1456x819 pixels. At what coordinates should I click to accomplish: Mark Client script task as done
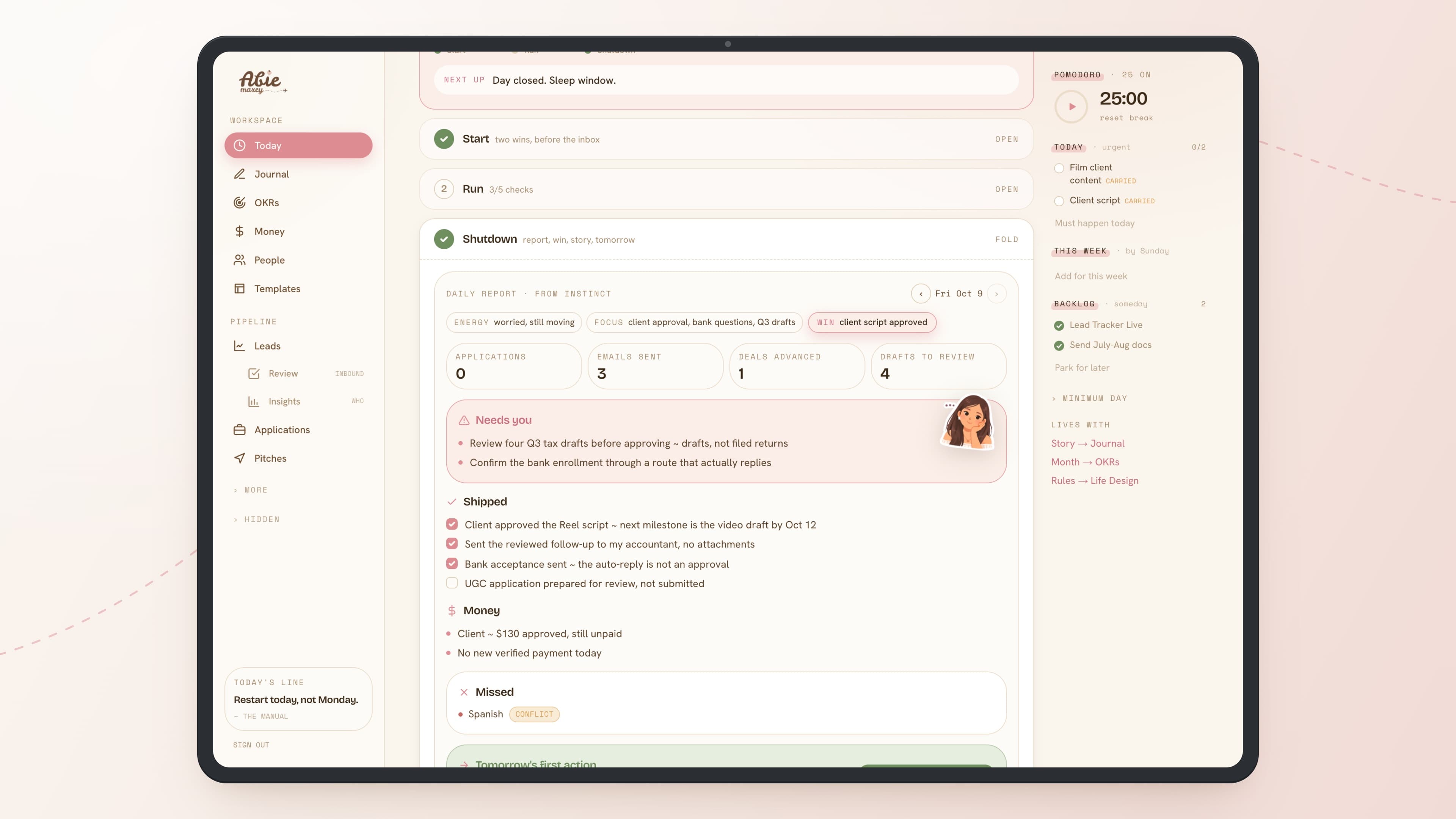tap(1059, 201)
